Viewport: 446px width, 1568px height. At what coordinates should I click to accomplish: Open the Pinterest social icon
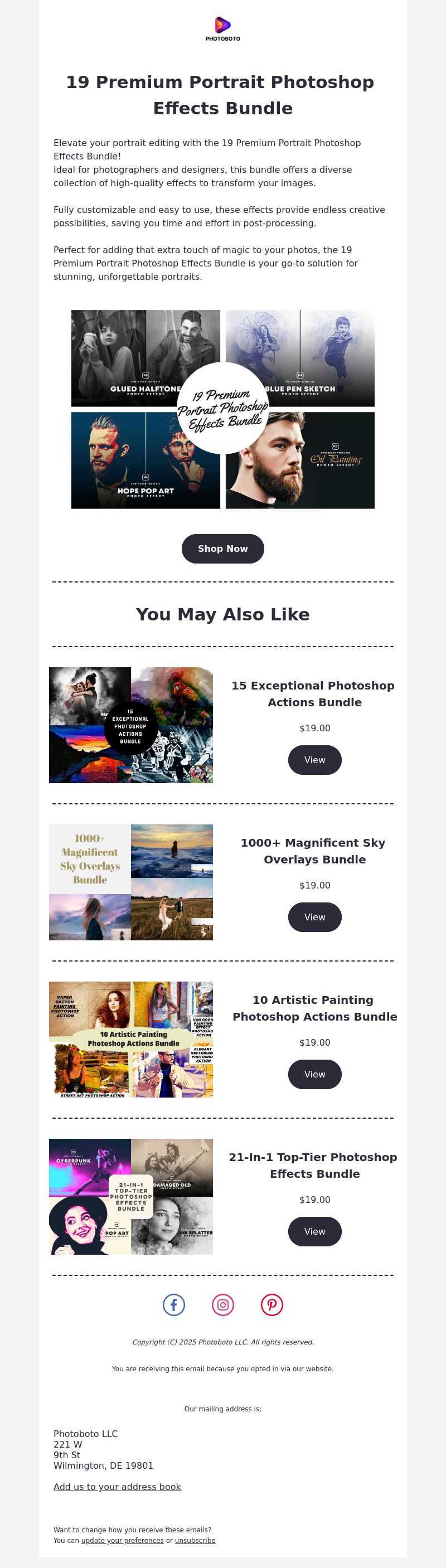272,1304
